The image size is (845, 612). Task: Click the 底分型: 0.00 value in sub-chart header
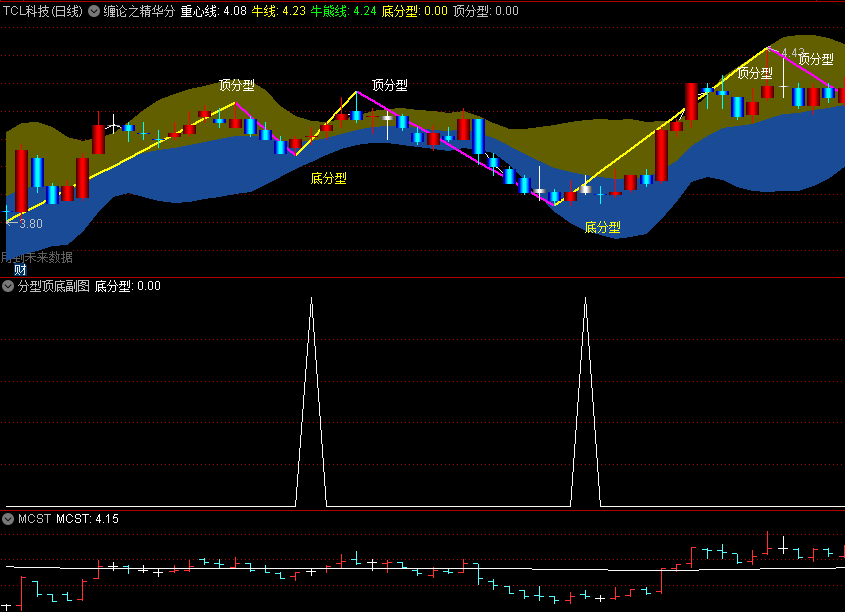128,286
